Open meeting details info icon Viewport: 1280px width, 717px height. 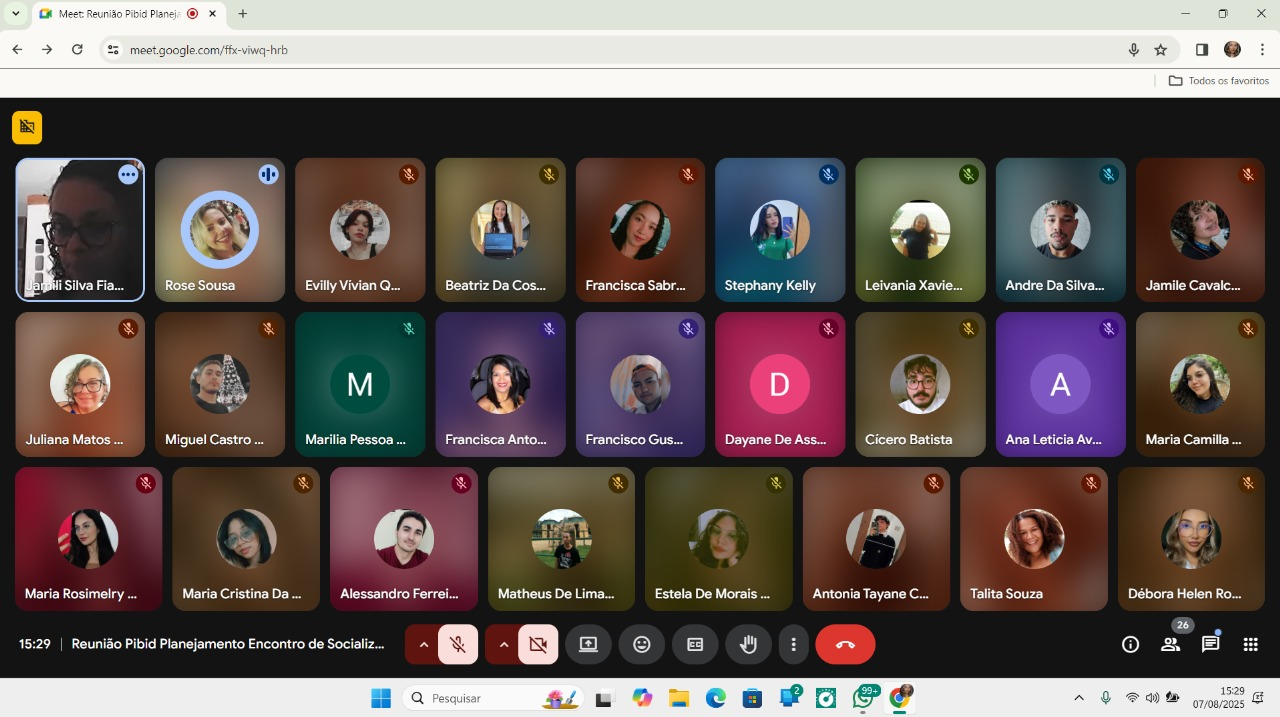pos(1130,645)
